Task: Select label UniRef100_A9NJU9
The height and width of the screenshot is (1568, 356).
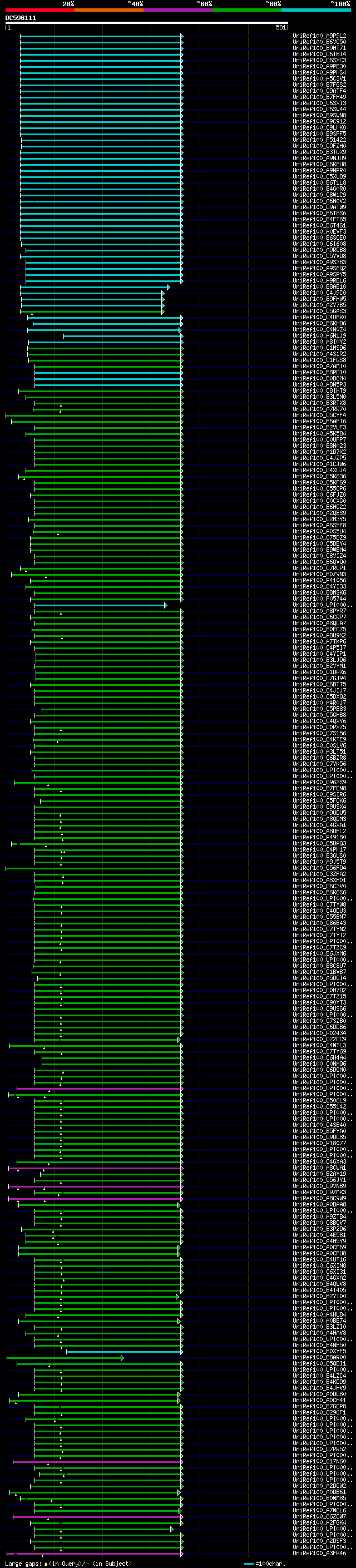Action: tap(319, 159)
